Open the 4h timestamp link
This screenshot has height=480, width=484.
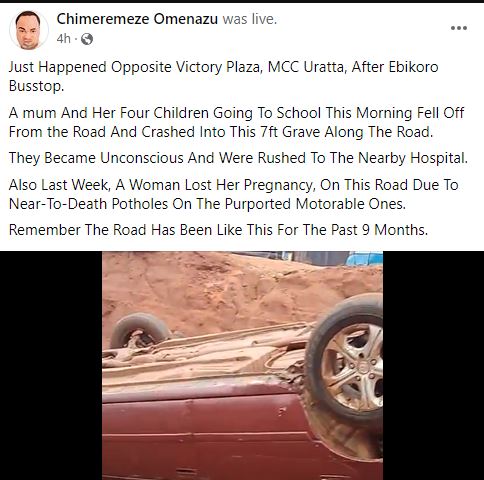tap(63, 39)
